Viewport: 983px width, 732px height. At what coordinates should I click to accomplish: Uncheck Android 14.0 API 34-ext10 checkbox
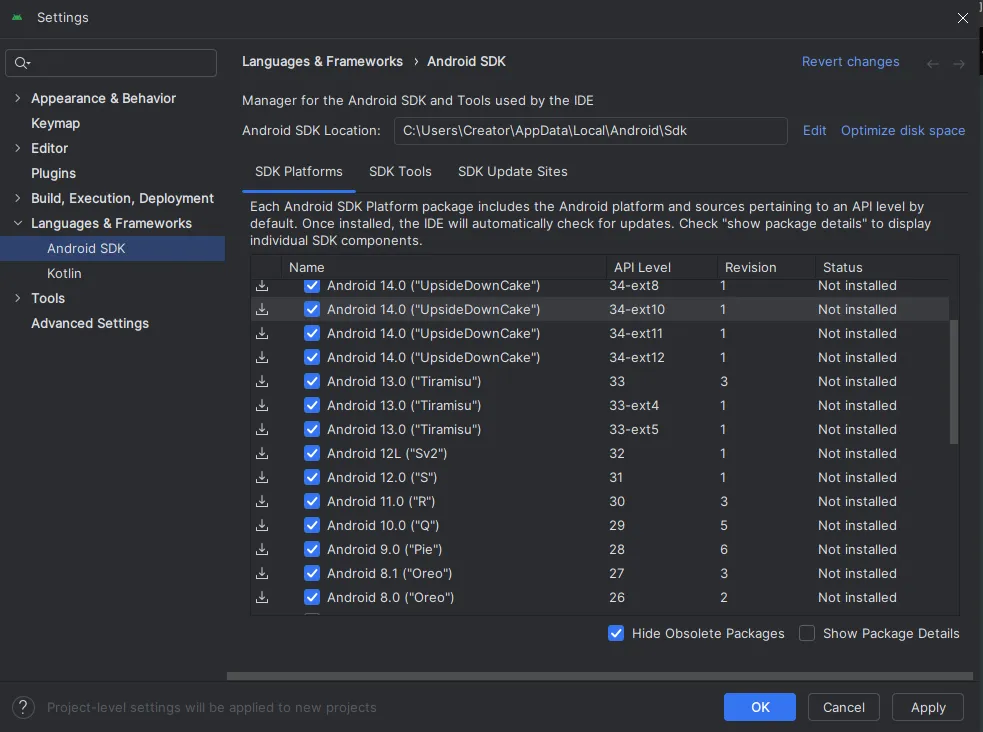(312, 309)
